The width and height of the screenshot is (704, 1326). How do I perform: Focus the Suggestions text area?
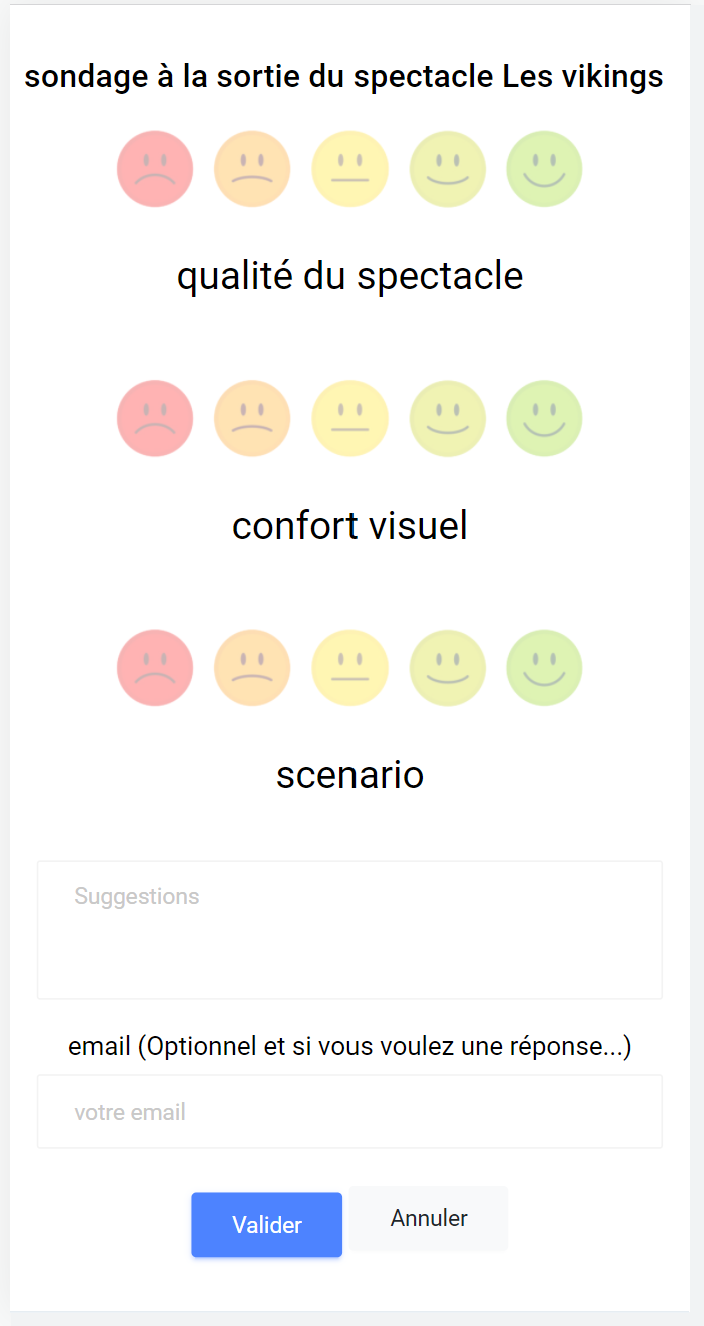(350, 930)
